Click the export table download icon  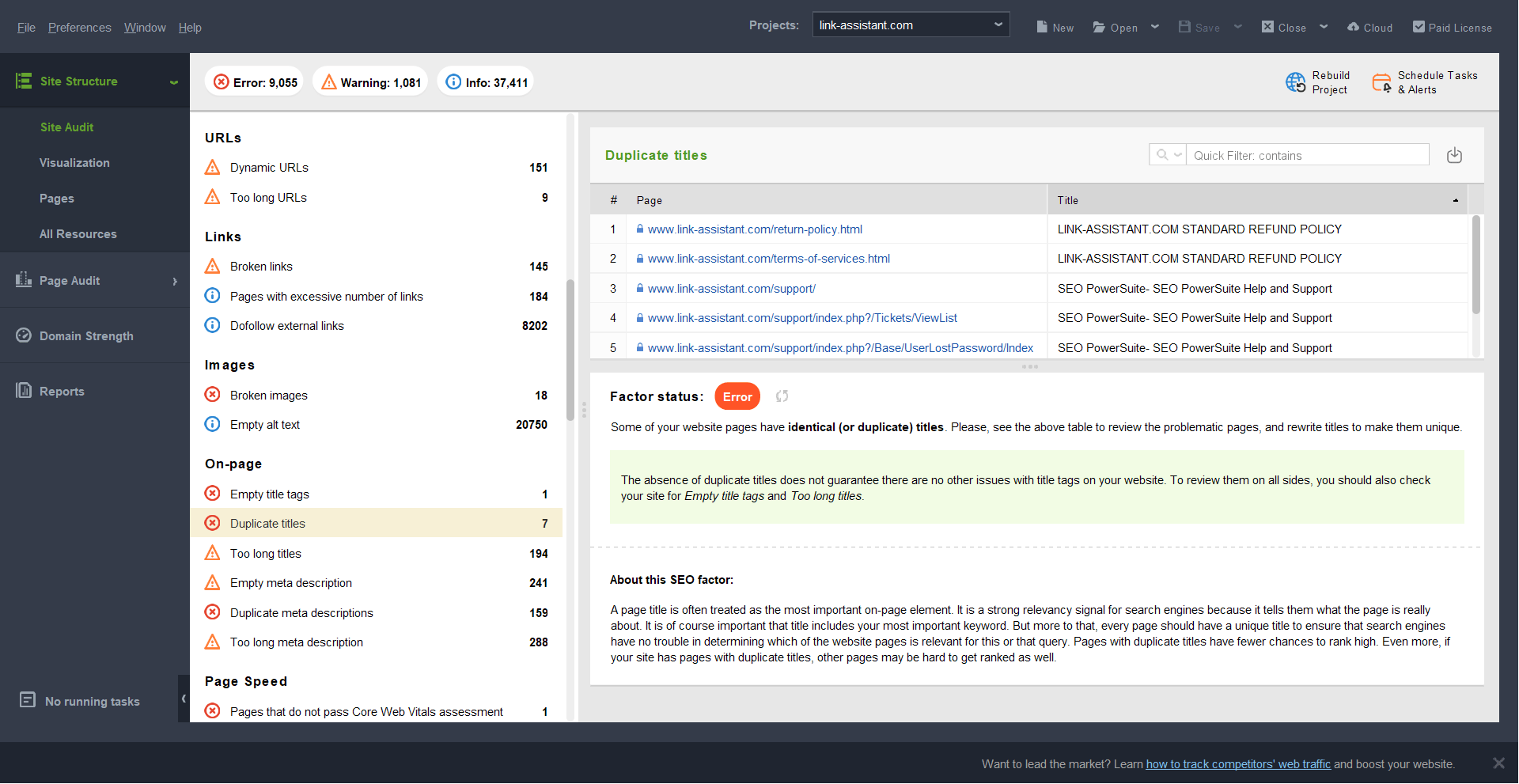point(1454,155)
